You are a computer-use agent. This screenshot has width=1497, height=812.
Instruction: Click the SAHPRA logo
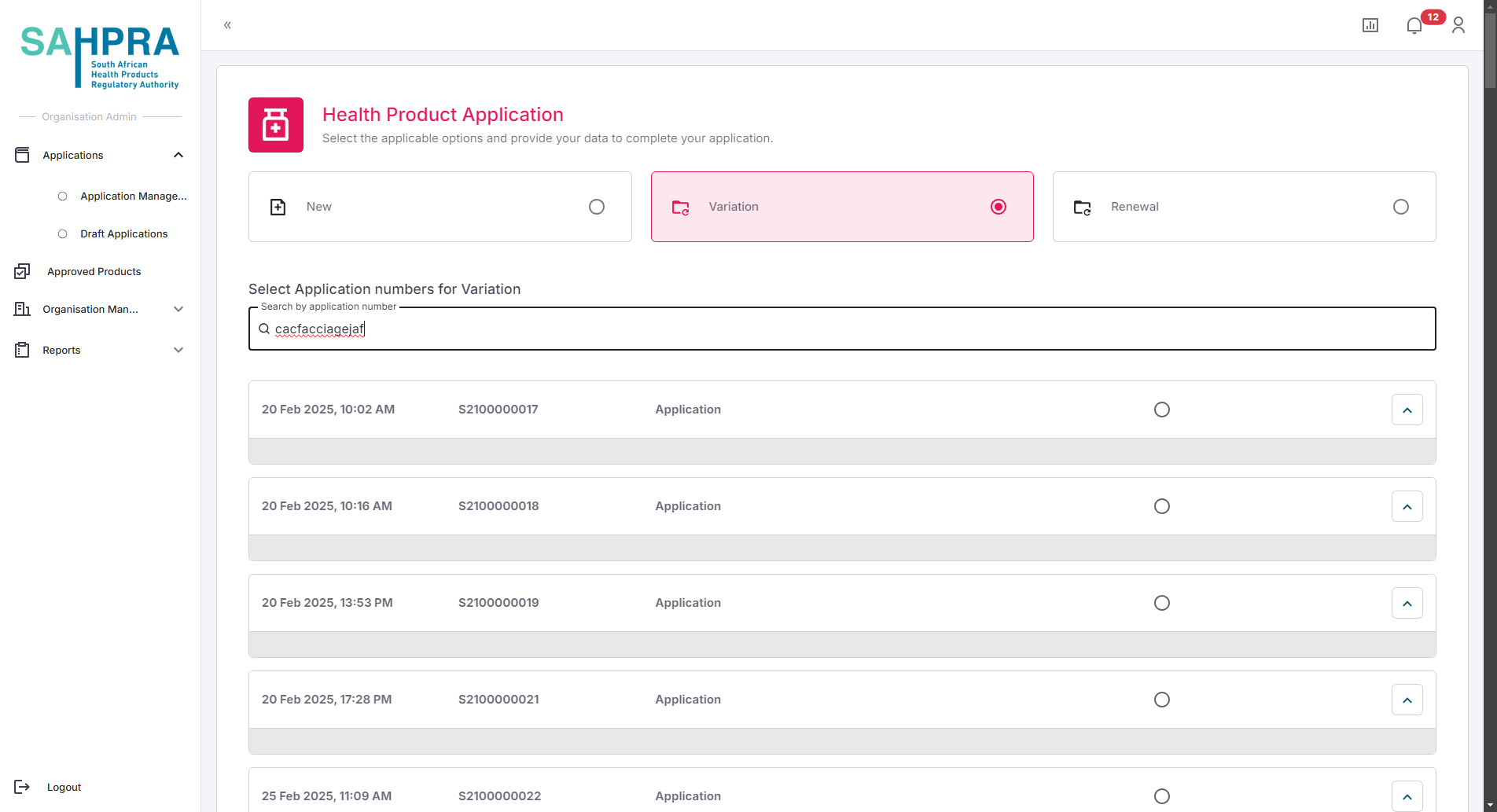pyautogui.click(x=100, y=57)
